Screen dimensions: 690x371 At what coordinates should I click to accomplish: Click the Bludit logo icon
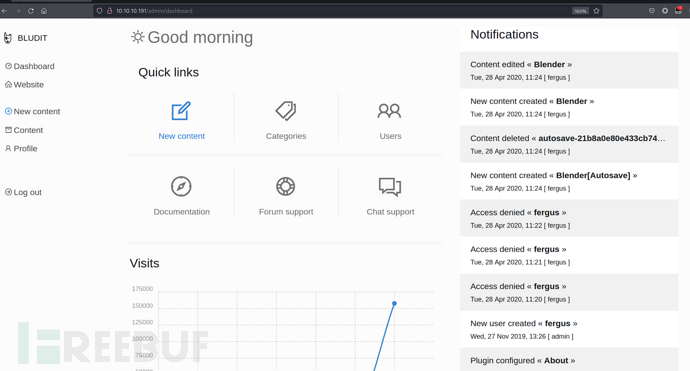coord(8,38)
